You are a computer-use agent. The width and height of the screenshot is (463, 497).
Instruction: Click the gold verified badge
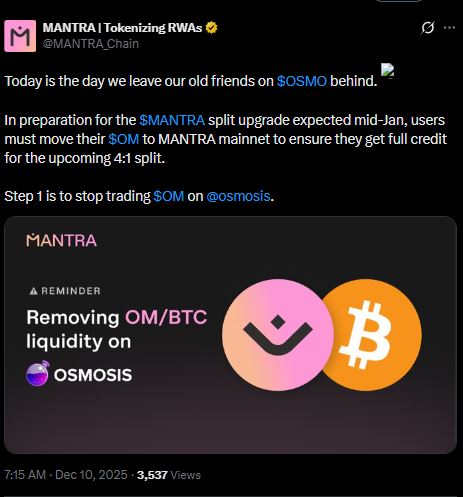pos(211,28)
